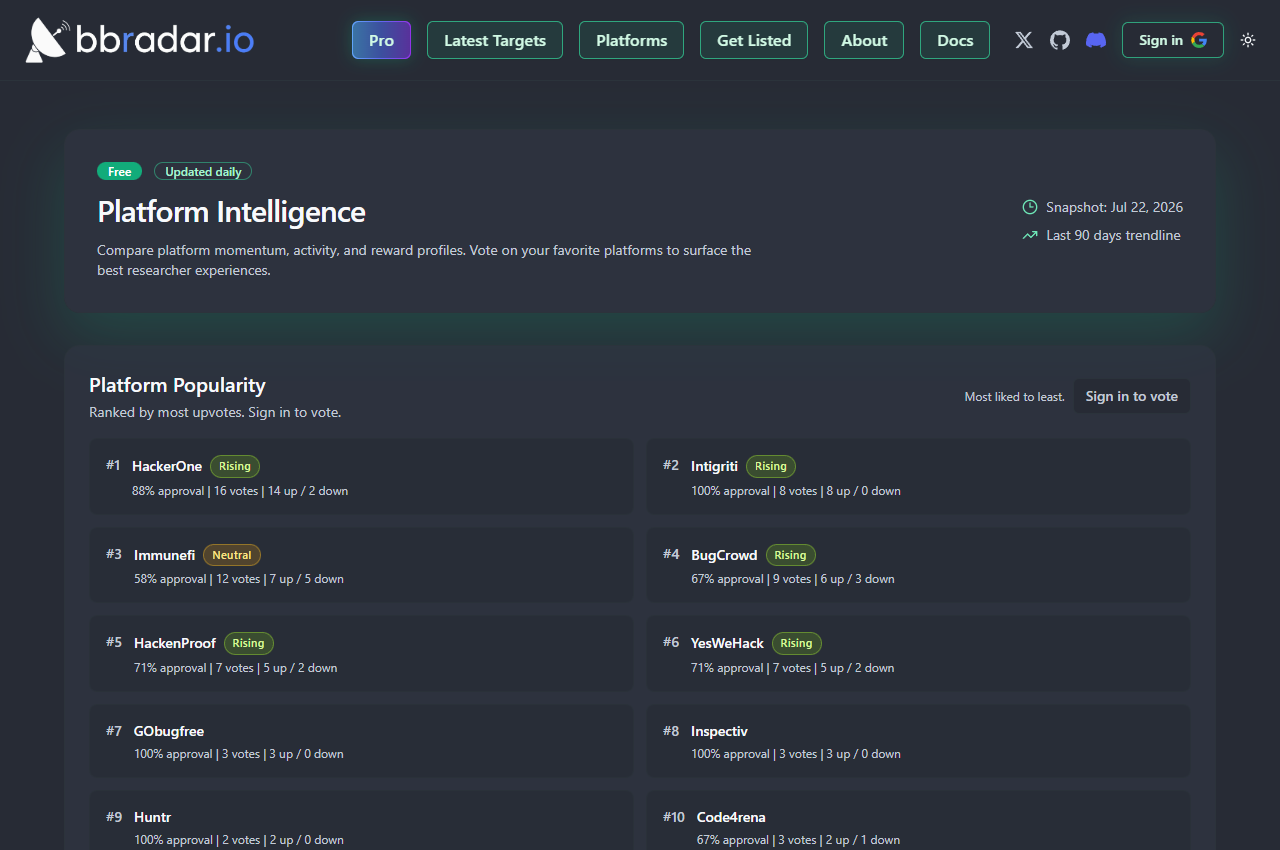
Task: Click the Rising badge beside BugCrowd
Action: pyautogui.click(x=791, y=555)
